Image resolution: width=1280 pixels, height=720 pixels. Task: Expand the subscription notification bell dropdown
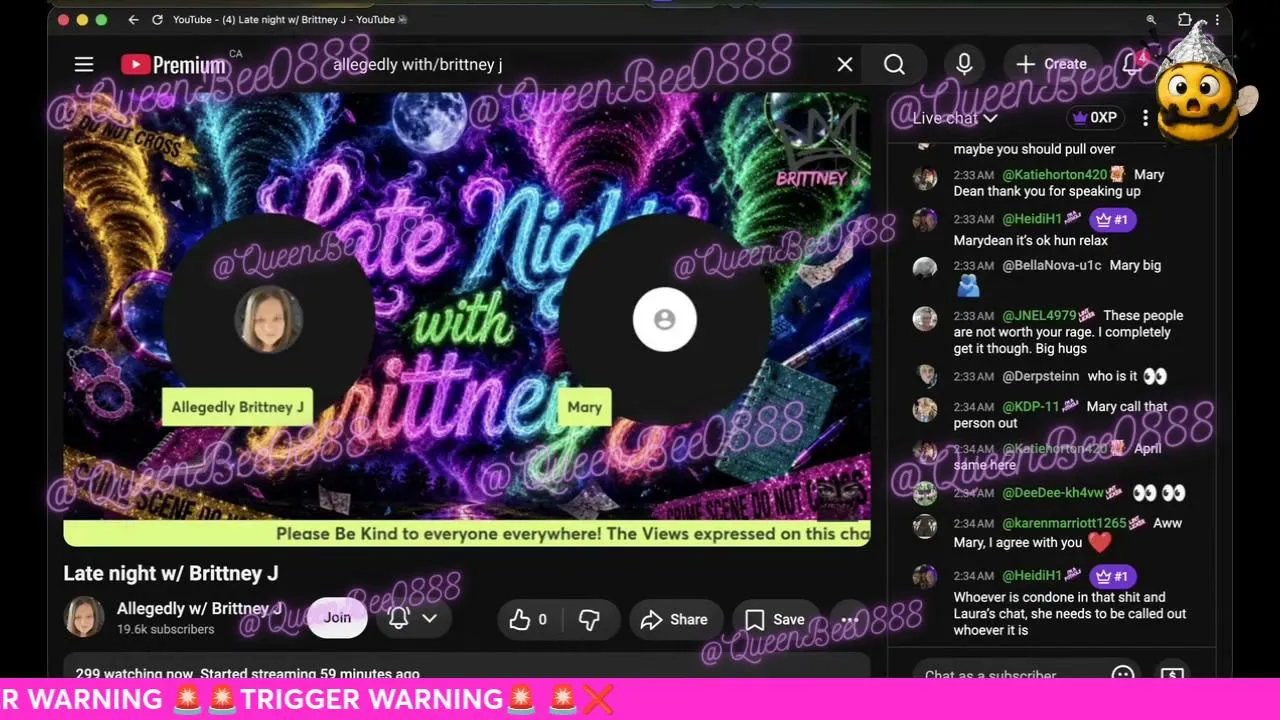coord(413,619)
